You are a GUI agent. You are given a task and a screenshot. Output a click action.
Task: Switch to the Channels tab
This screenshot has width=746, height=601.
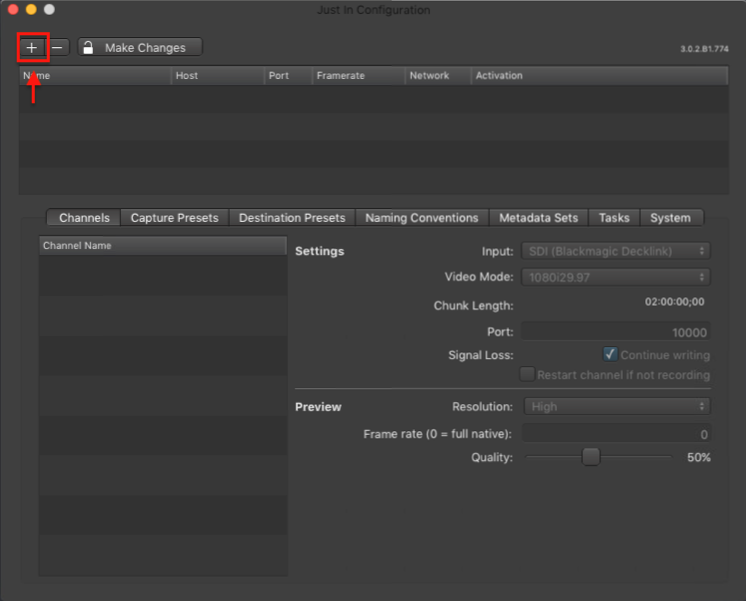click(x=84, y=218)
